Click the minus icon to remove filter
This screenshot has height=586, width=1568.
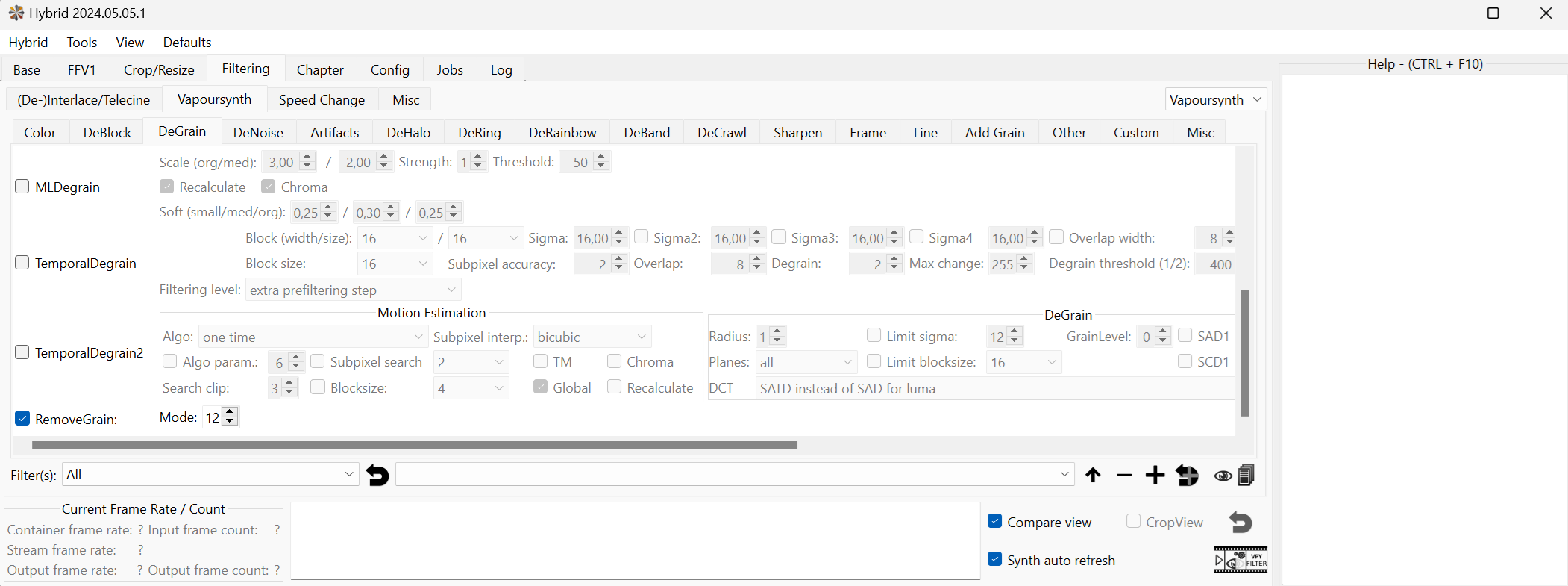pyautogui.click(x=1124, y=475)
